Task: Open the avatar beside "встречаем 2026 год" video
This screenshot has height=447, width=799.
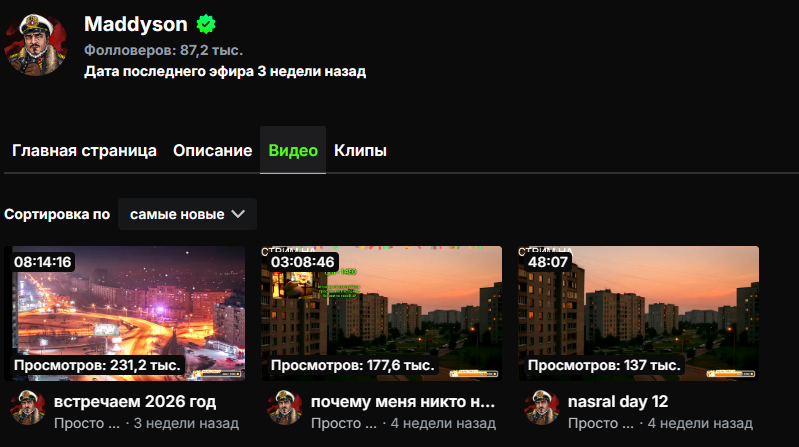Action: click(x=28, y=407)
